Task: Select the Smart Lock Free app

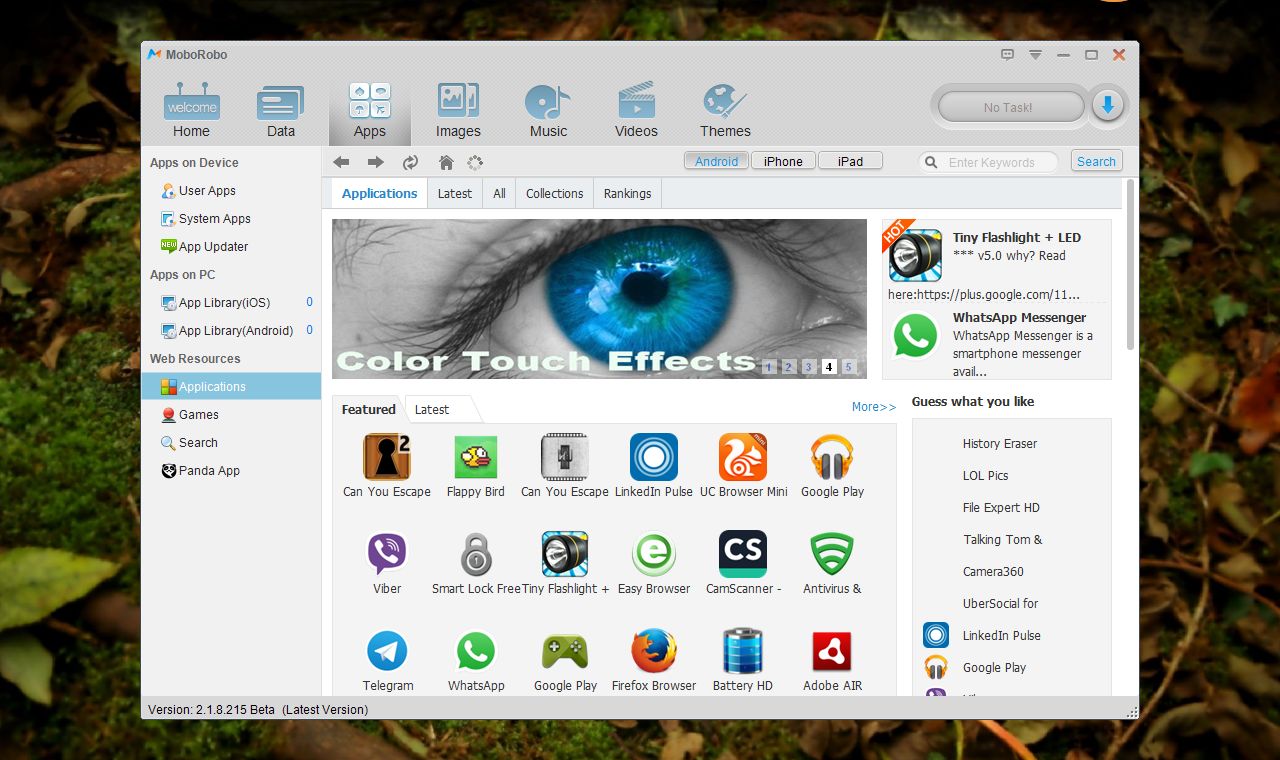Action: 476,564
